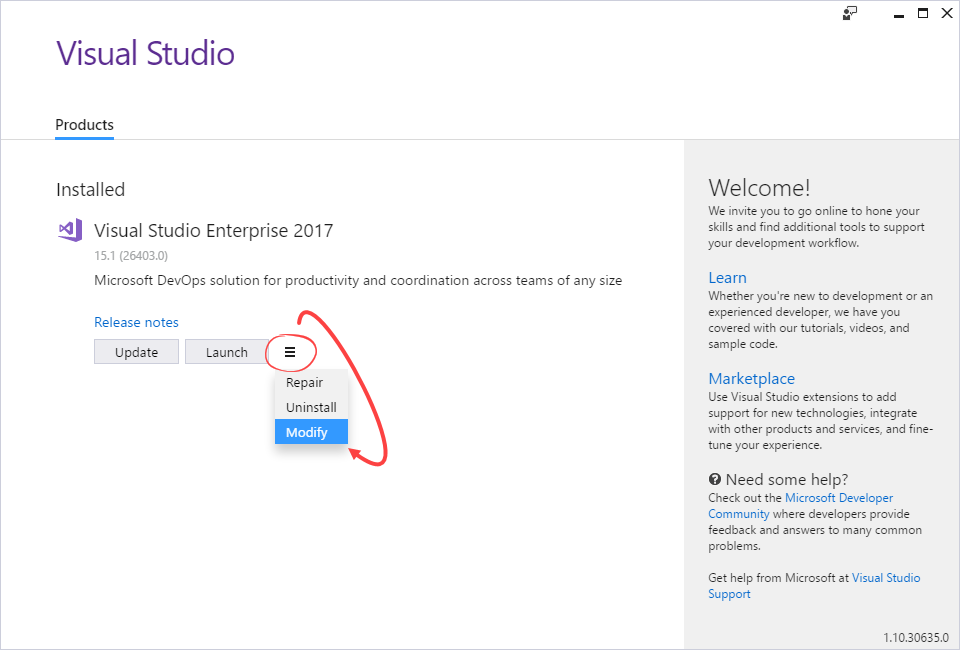Choose Uninstall from the dropdown menu
This screenshot has width=960, height=650.
coord(311,408)
